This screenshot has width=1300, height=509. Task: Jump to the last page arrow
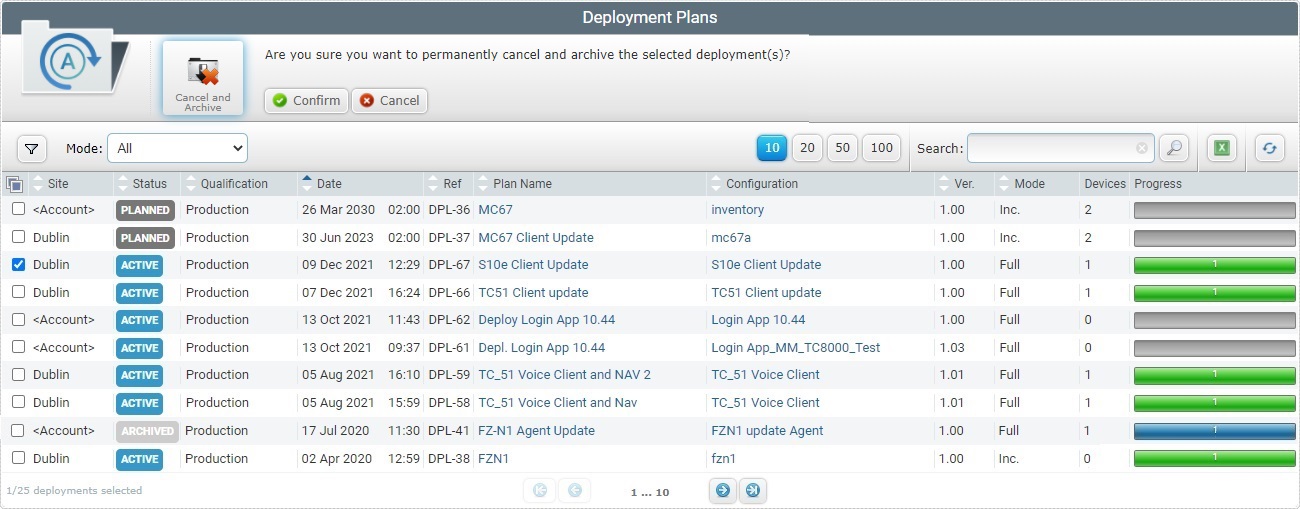pyautogui.click(x=753, y=490)
